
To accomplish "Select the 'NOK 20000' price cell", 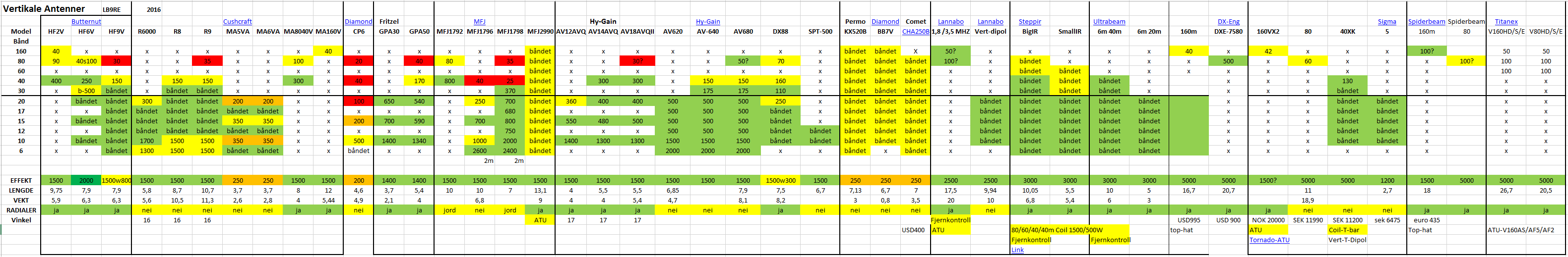I will pyautogui.click(x=1268, y=220).
